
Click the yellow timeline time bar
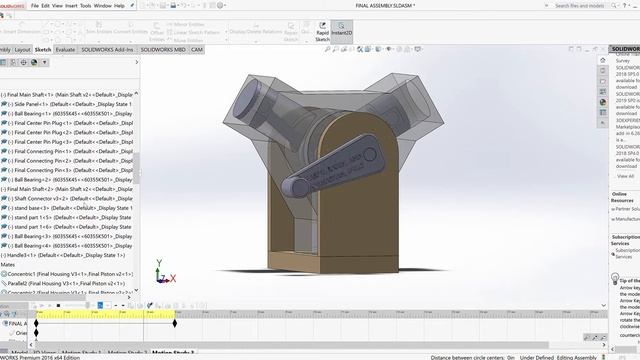(x=105, y=314)
